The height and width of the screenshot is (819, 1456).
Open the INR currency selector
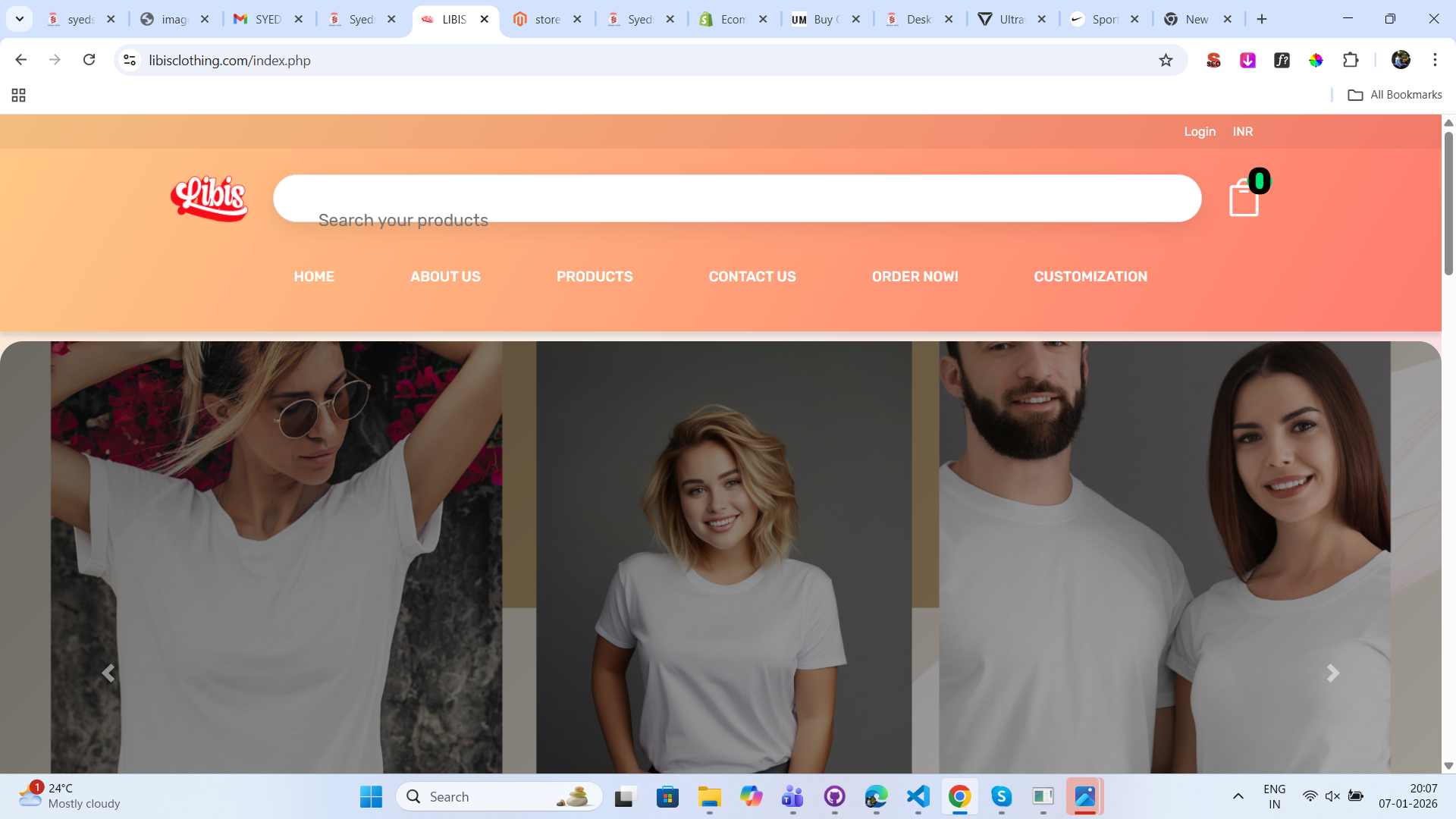pos(1242,131)
